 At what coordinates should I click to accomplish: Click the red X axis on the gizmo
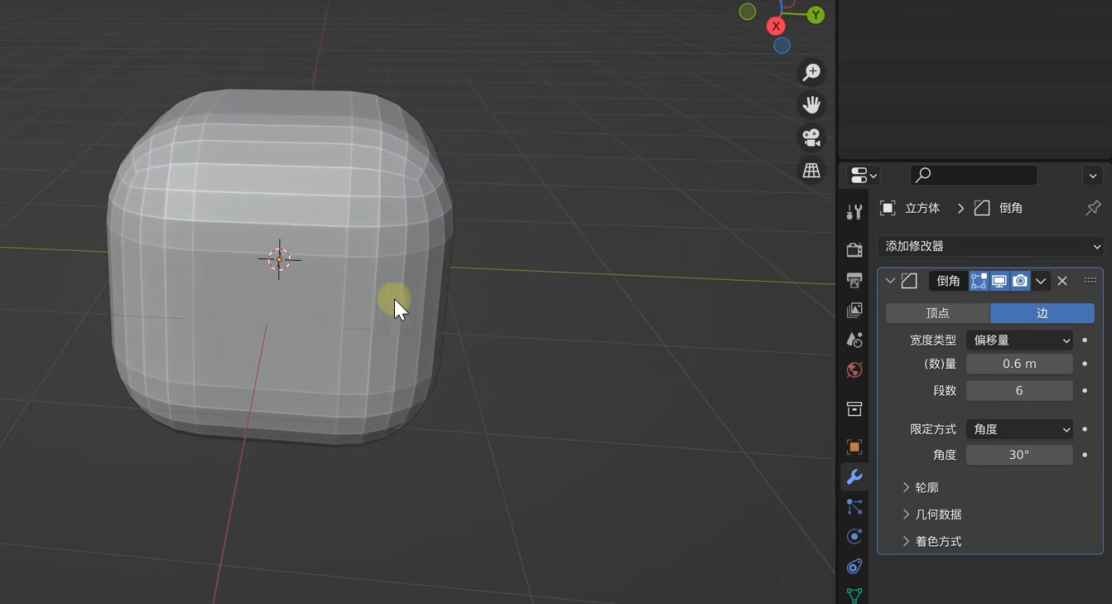point(776,26)
